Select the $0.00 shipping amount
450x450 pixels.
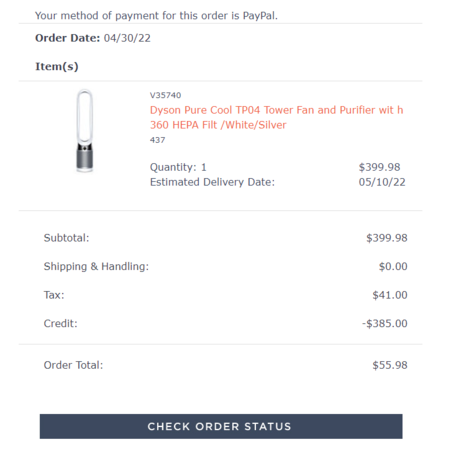393,266
